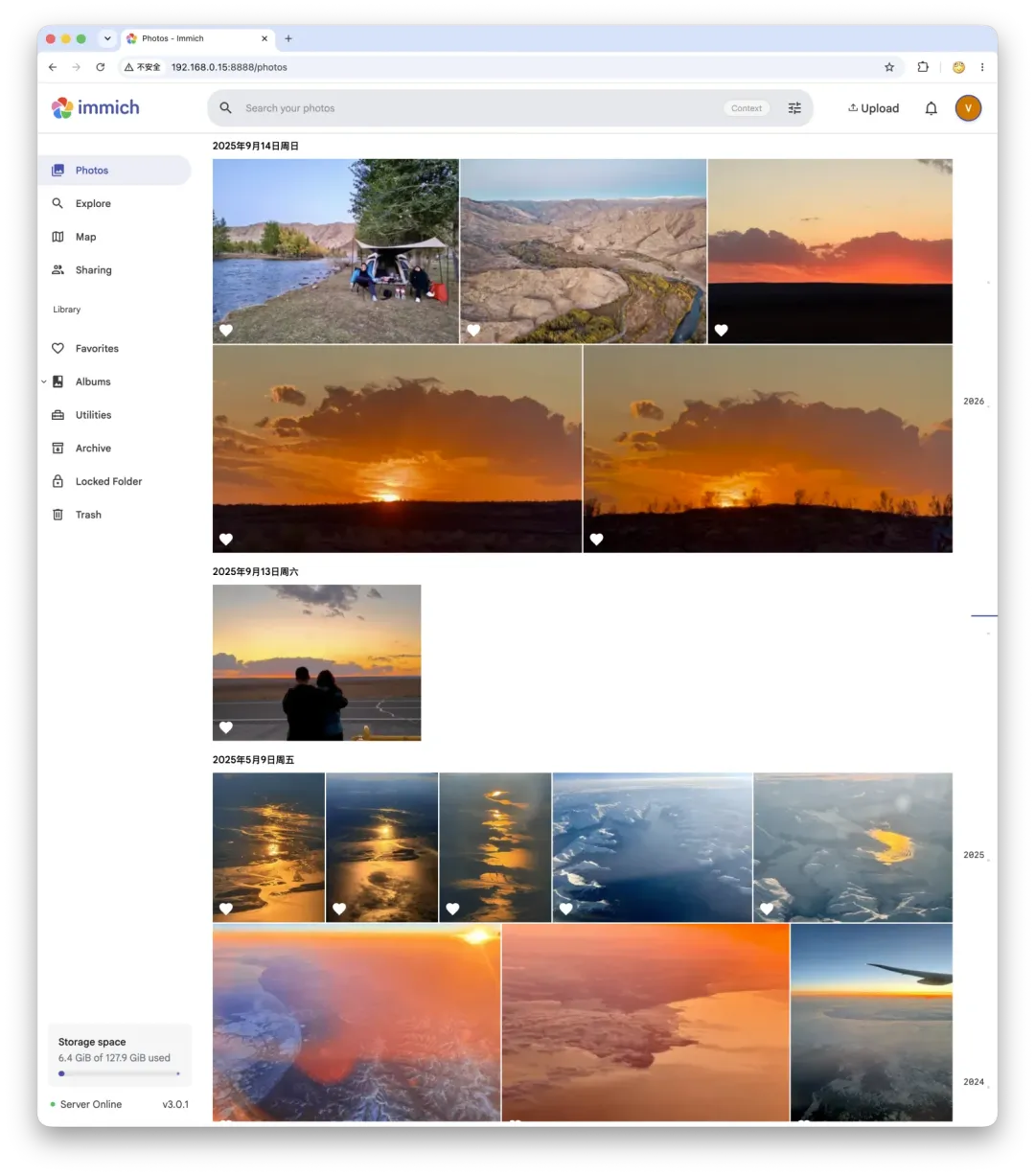Viewport: 1035px width, 1176px height.
Task: Open the airplane wing sunset photo
Action: tap(871, 1022)
